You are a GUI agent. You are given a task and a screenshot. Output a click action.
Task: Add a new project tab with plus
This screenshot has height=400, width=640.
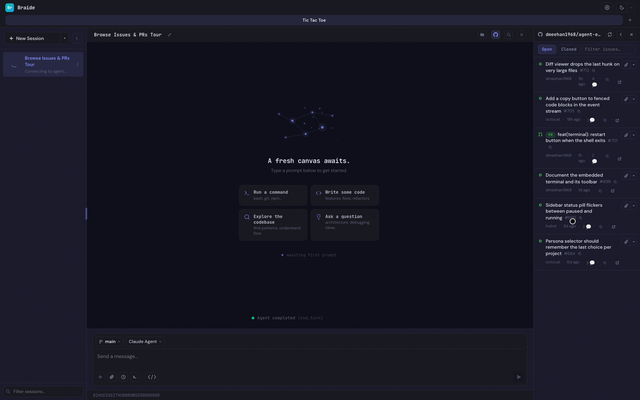coord(630,20)
